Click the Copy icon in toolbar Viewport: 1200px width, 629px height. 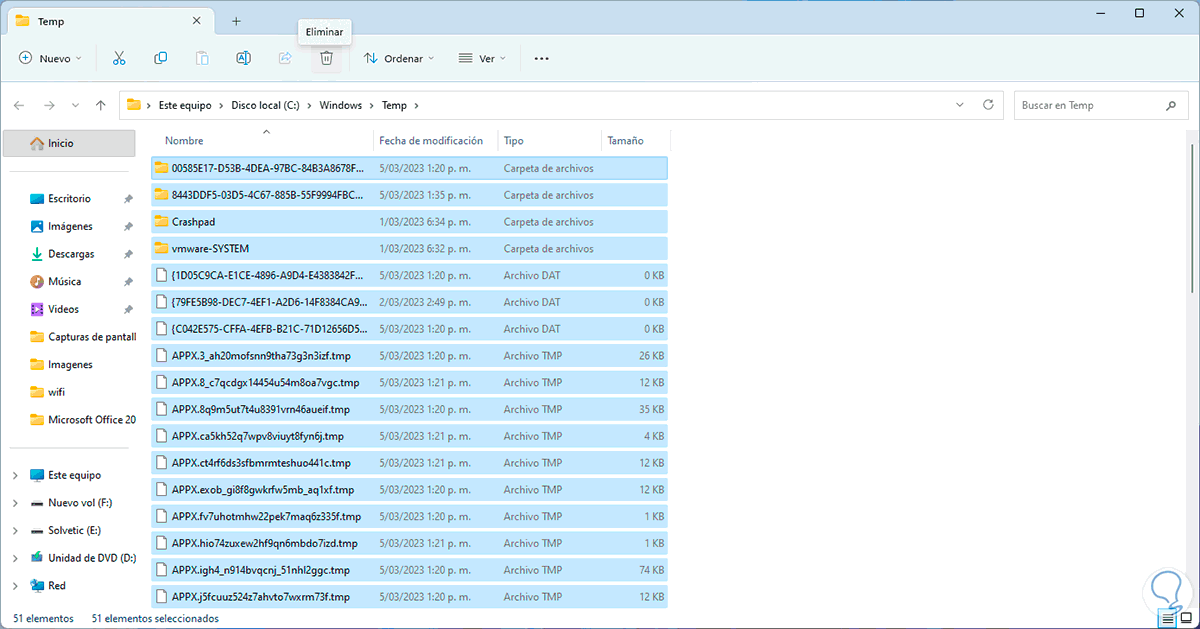point(160,59)
